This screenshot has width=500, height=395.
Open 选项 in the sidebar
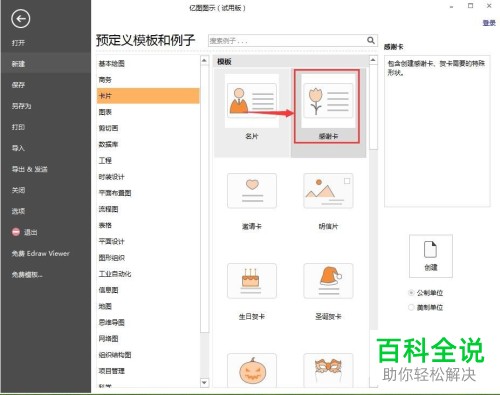(18, 211)
